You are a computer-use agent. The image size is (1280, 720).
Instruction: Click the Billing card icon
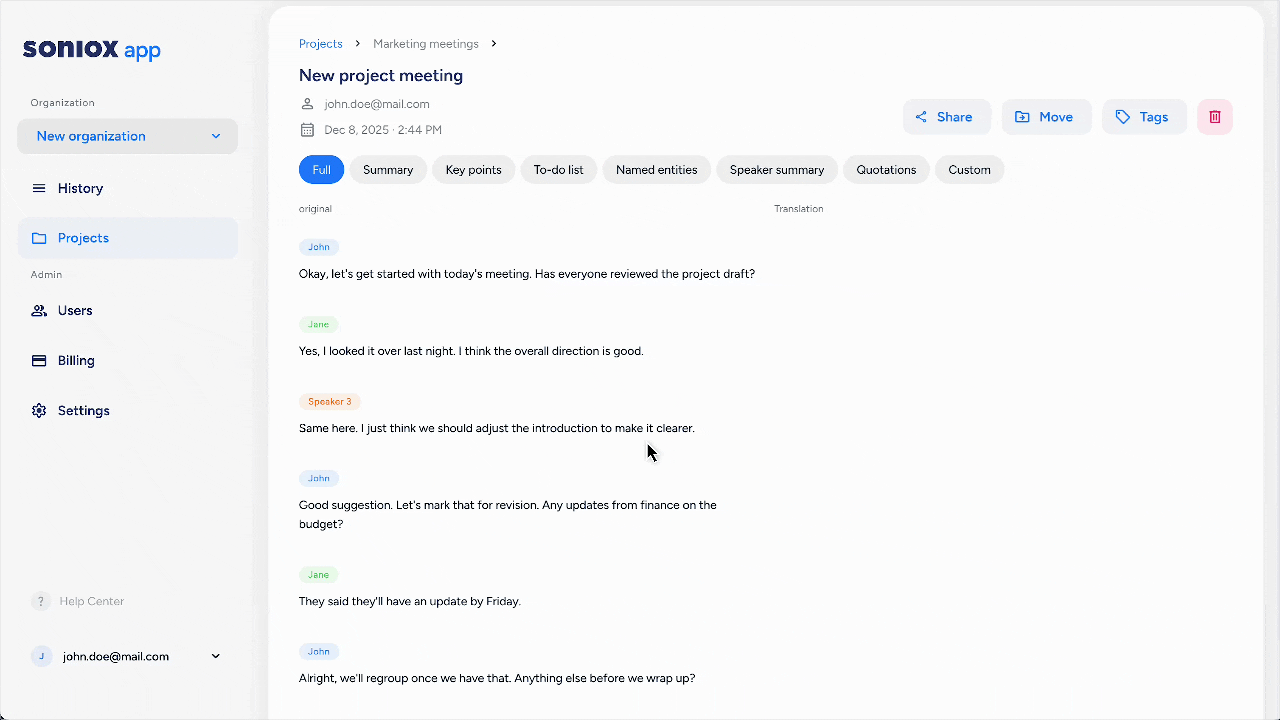[x=39, y=361]
